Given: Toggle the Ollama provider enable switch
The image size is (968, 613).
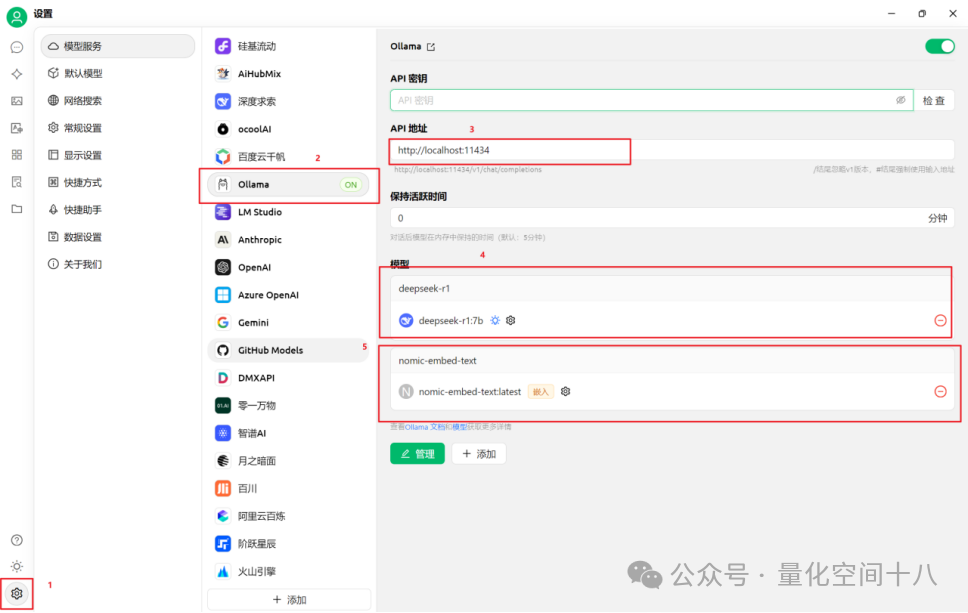Looking at the screenshot, I should coord(940,46).
